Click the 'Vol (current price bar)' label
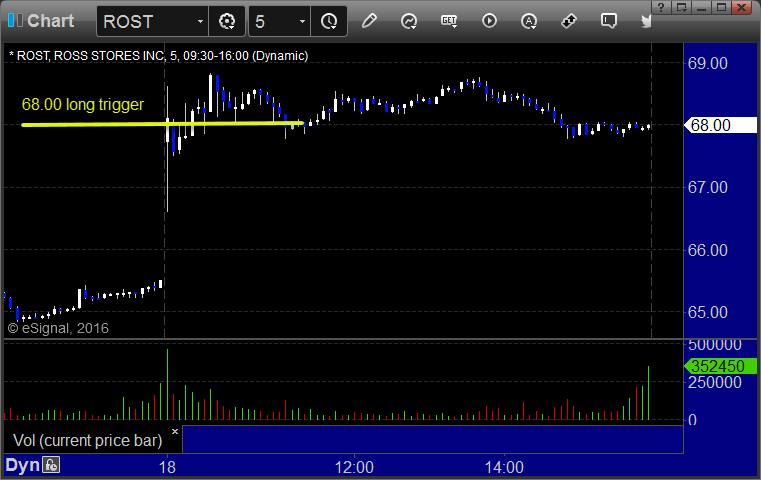 pyautogui.click(x=87, y=440)
